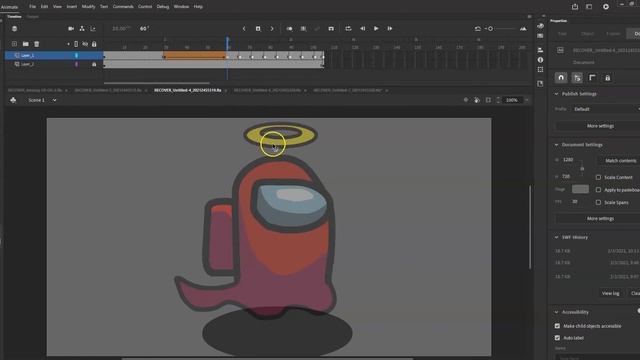Click the orange tween span on Layer_1
Viewport: 640px width, 360px height.
pos(195,56)
